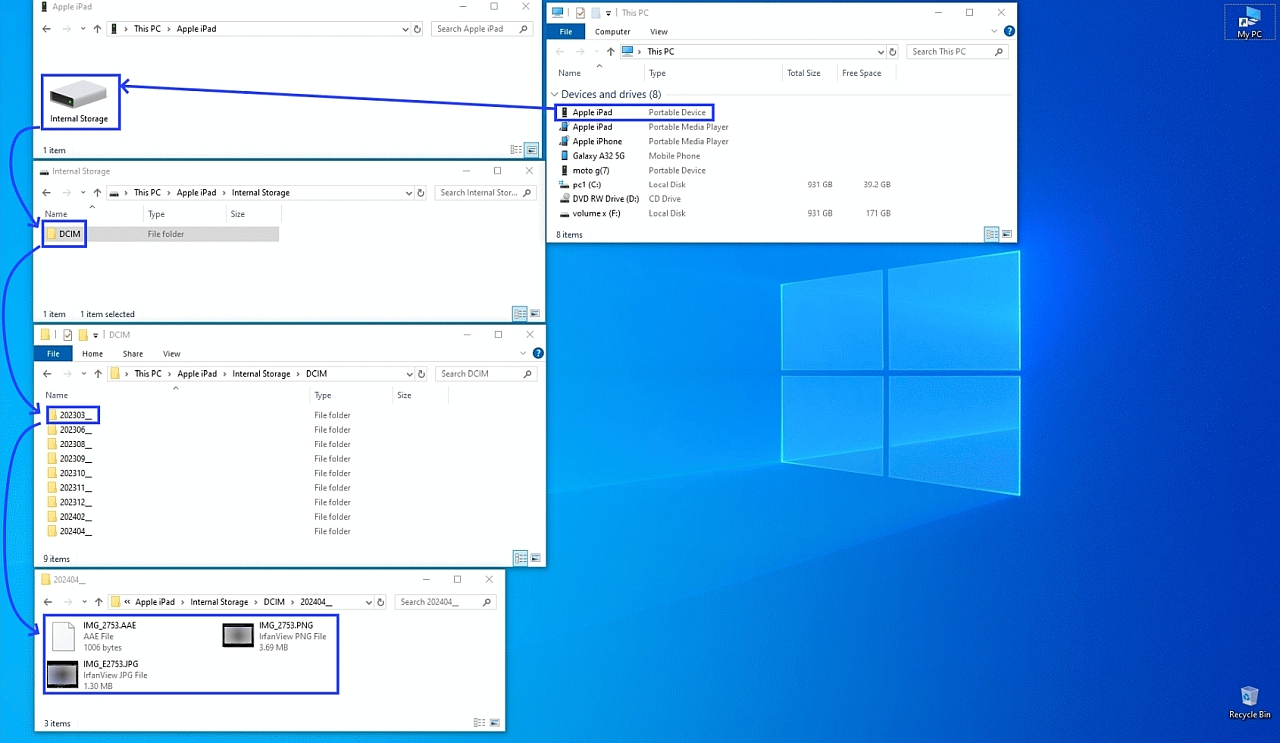The image size is (1280, 743).
Task: Open File tab in This PC window
Action: [566, 32]
